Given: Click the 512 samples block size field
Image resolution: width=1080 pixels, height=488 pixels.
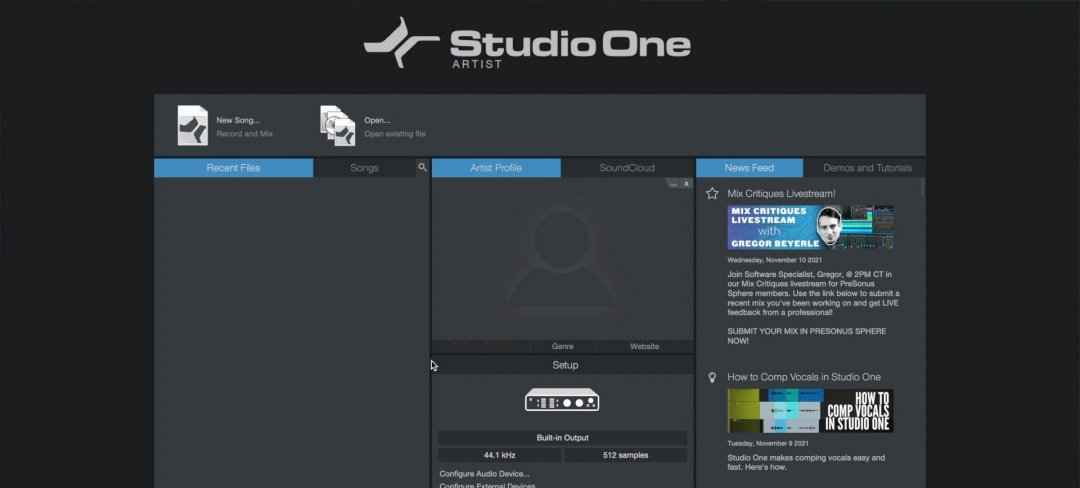Looking at the screenshot, I should (625, 455).
